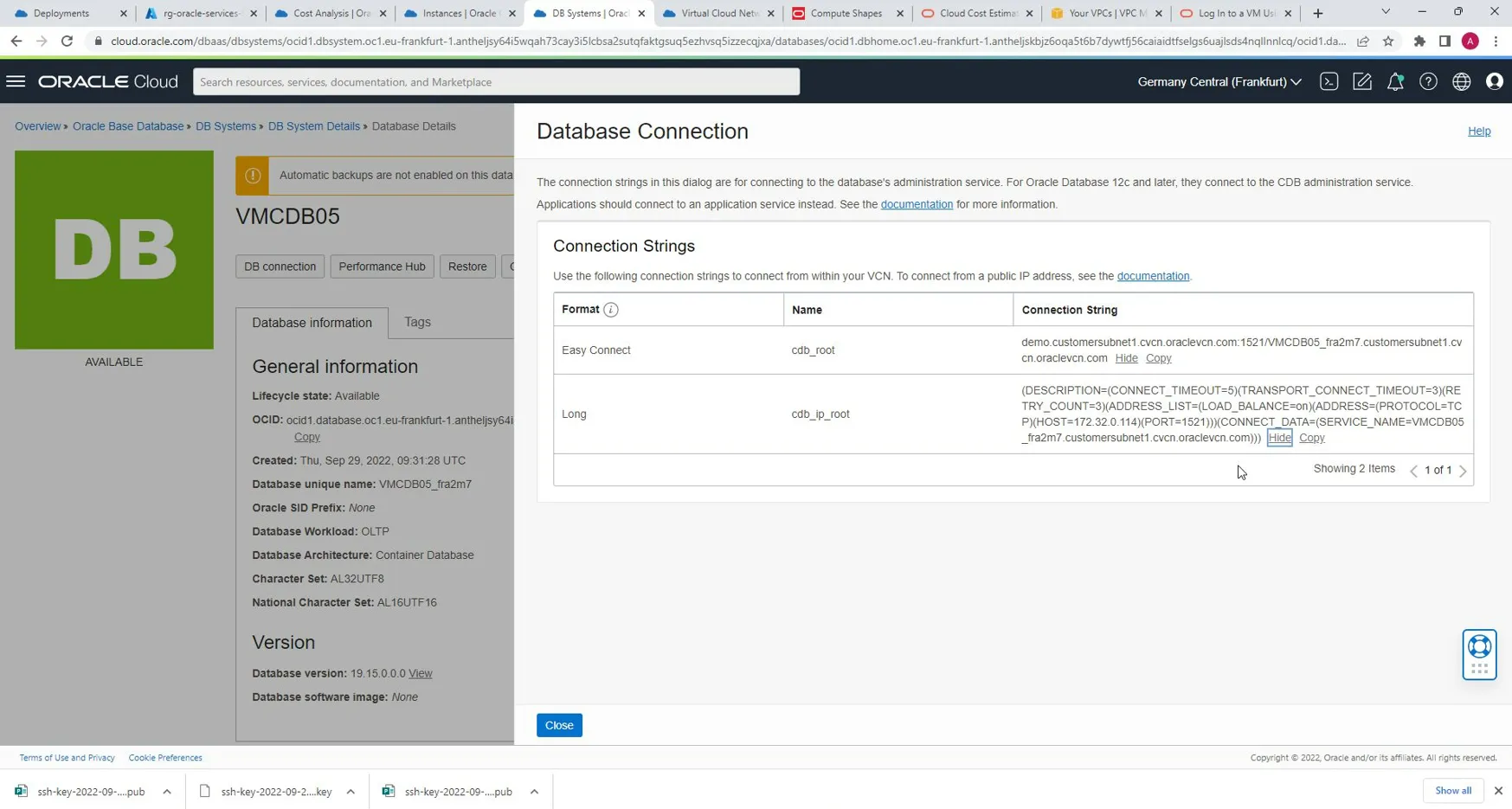Hide the Long connection string
Screen dimensions: 1512x809
(1279, 438)
